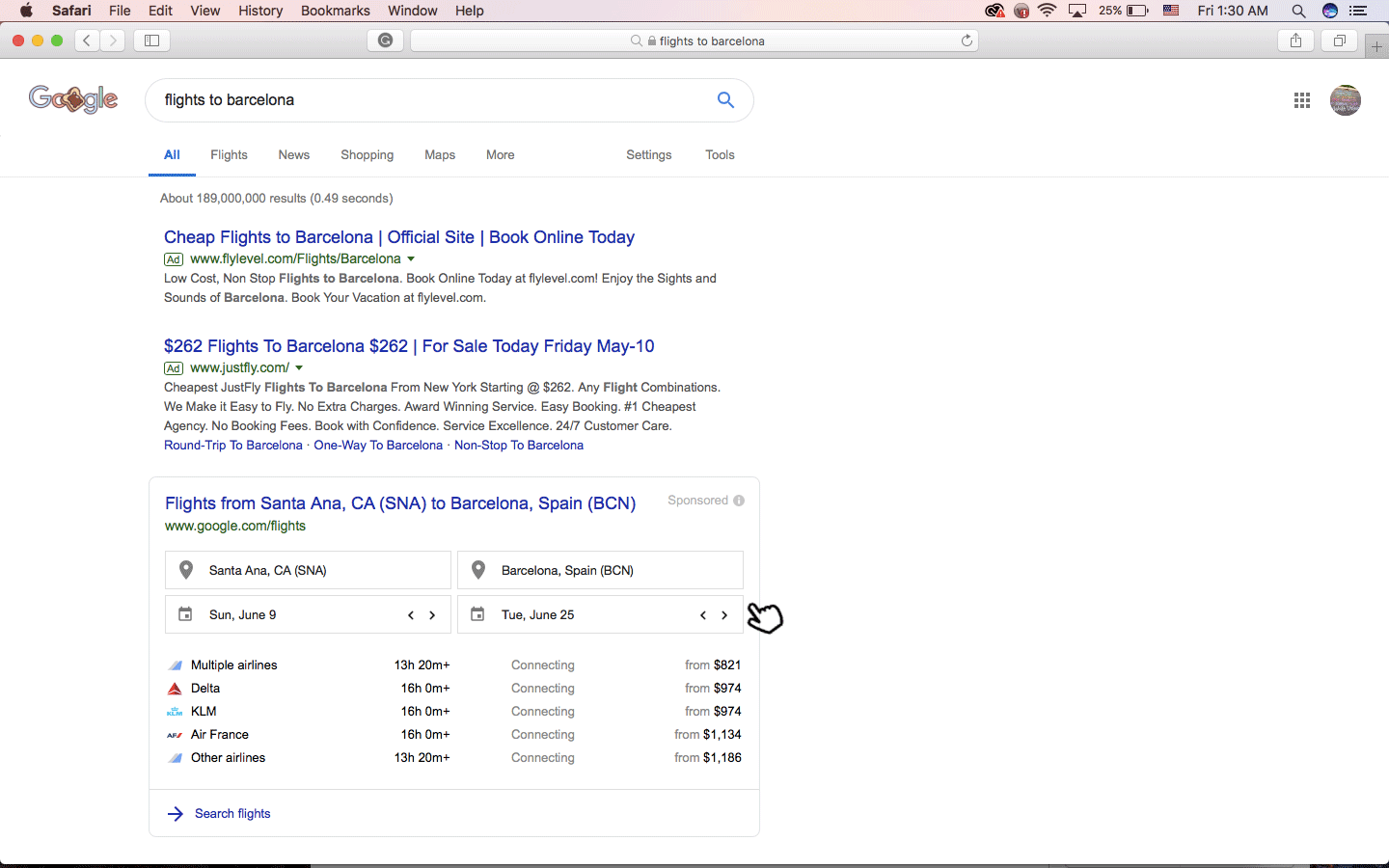This screenshot has height=868, width=1389.
Task: Open the View menu
Action: tap(204, 11)
